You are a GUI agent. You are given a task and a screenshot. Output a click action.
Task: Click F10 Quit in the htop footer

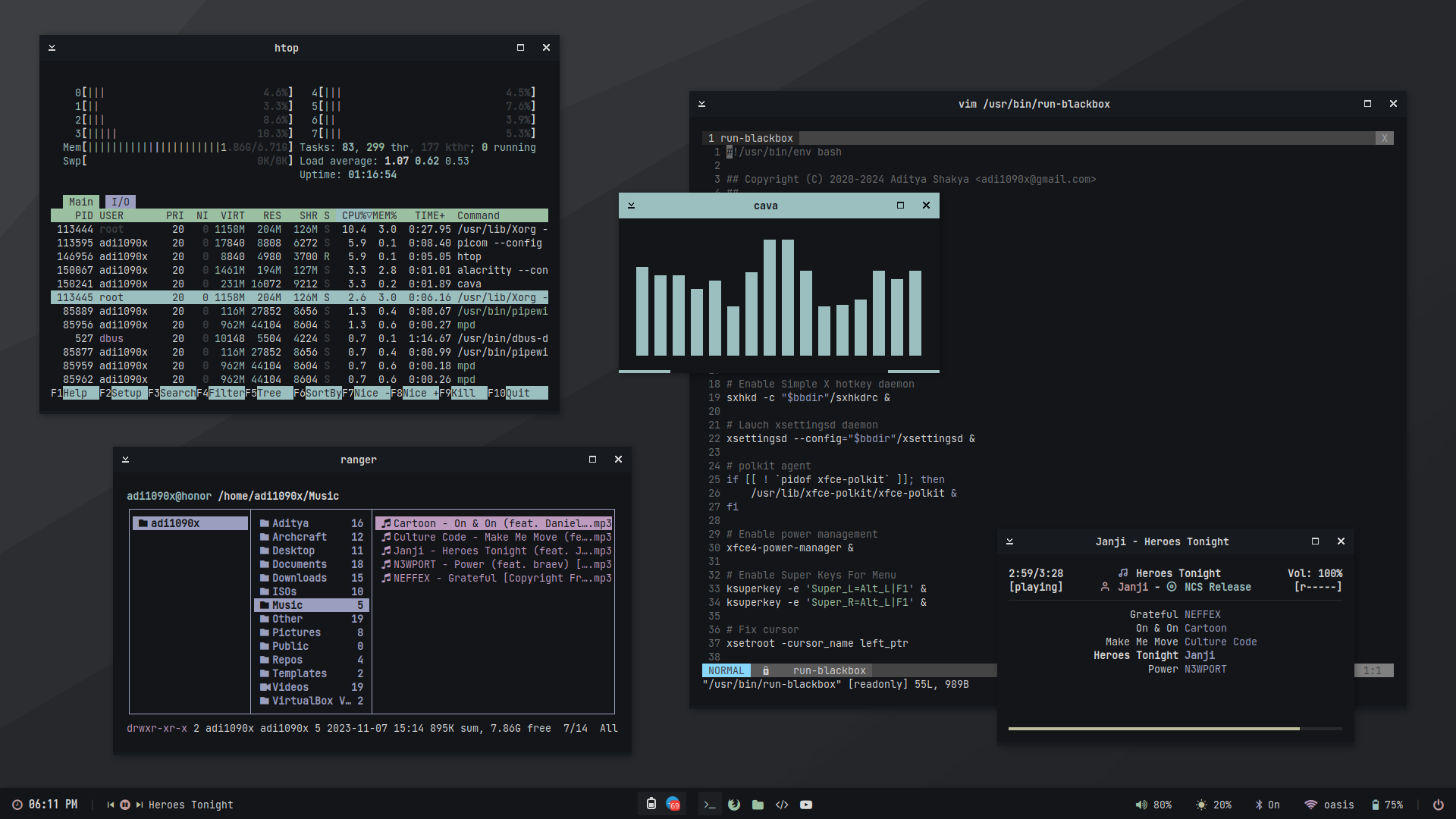click(x=519, y=393)
